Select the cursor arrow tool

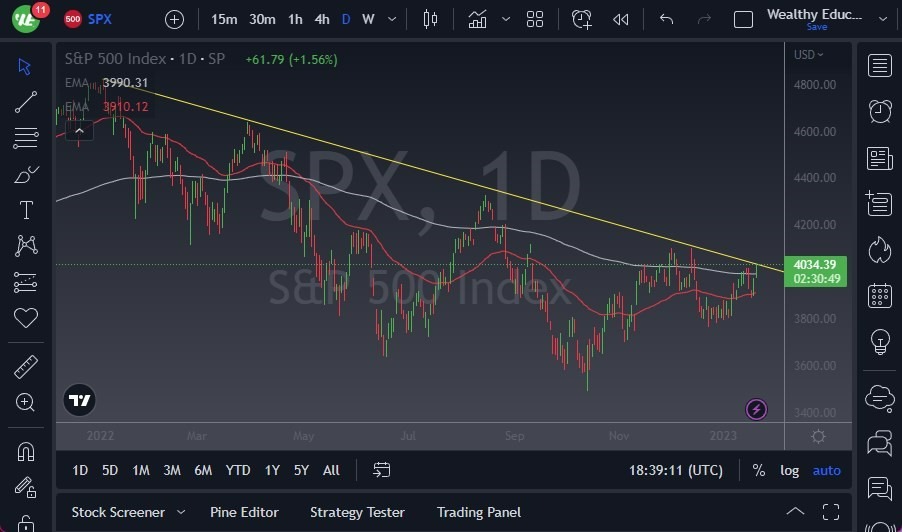point(25,66)
